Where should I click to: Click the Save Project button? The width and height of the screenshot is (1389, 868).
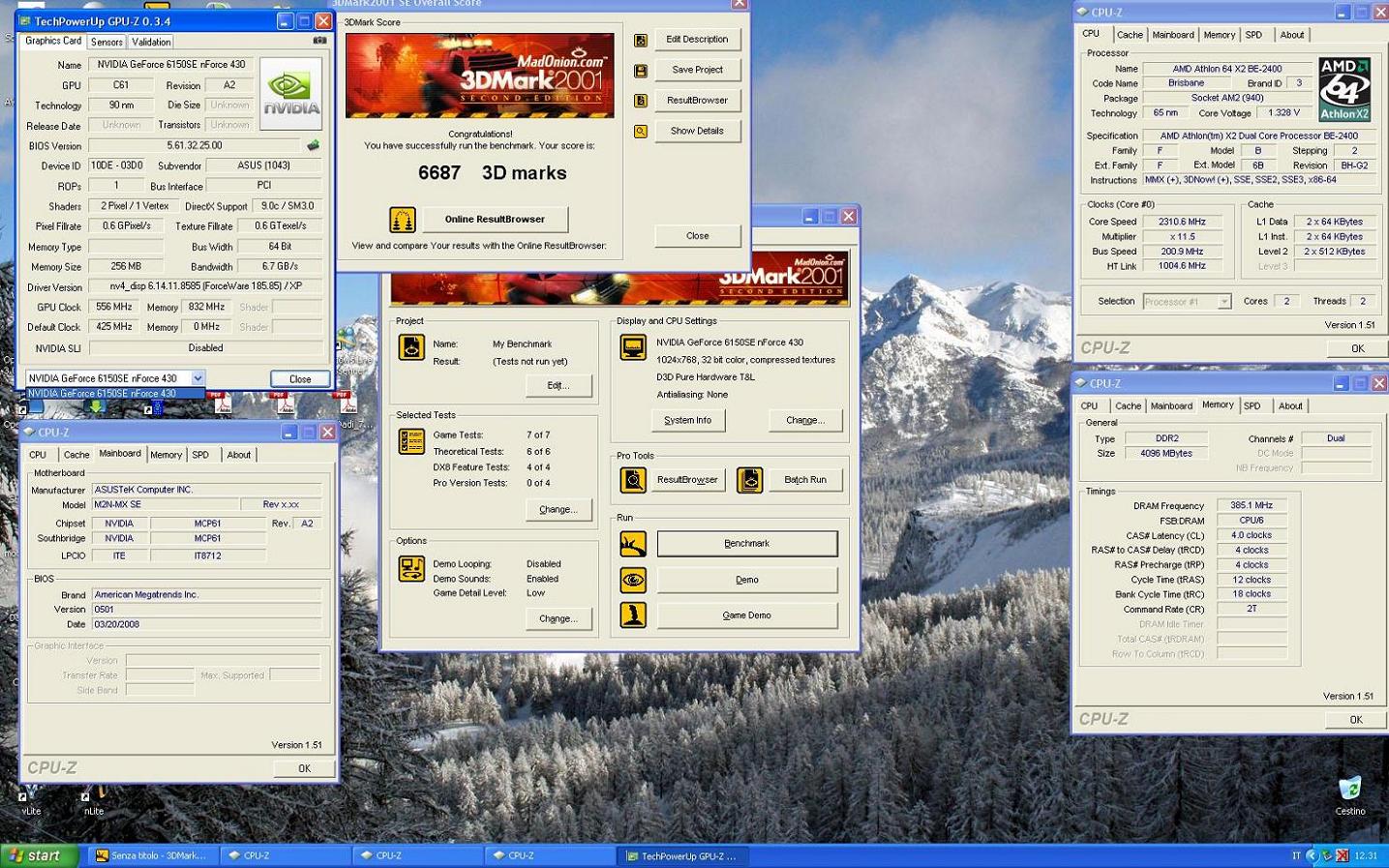[x=697, y=70]
